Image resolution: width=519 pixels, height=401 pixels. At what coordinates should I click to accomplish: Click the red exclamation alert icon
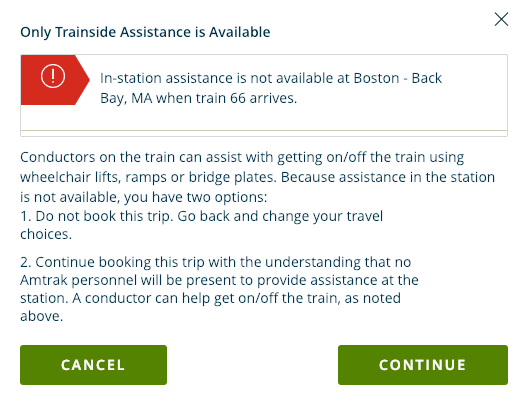(x=53, y=76)
